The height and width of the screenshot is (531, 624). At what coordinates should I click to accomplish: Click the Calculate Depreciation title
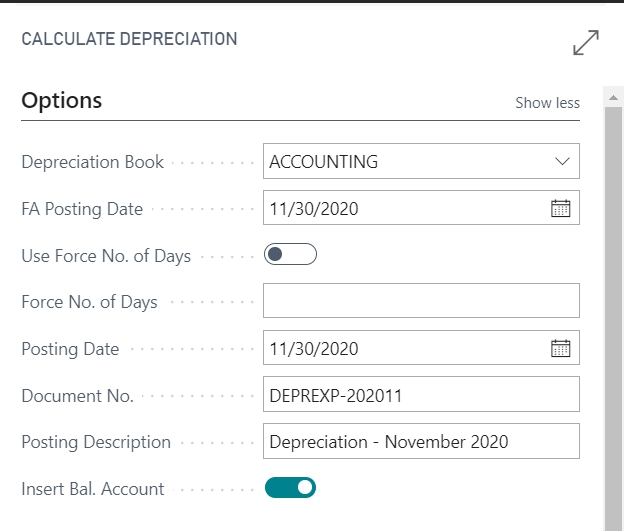pyautogui.click(x=129, y=39)
